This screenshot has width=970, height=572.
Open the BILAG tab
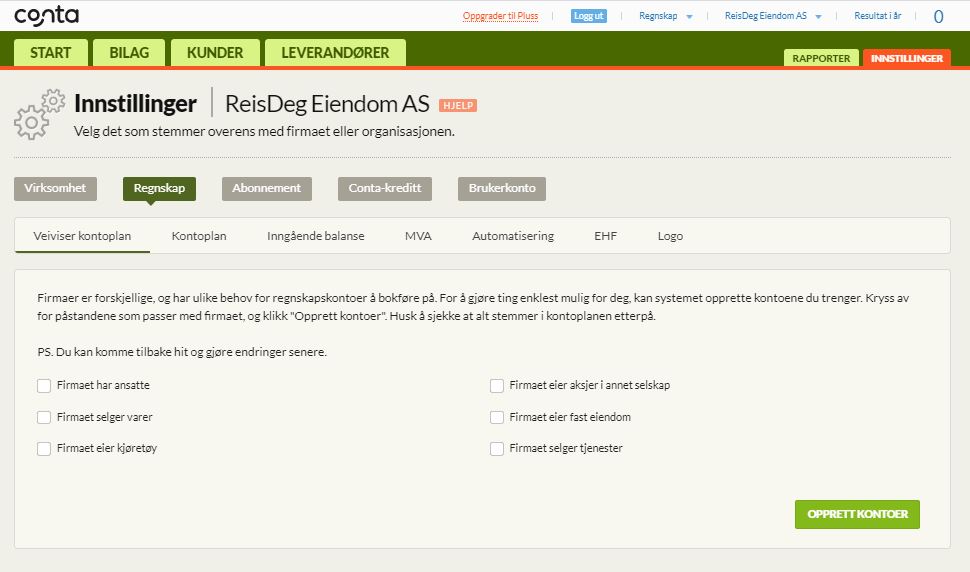(129, 53)
